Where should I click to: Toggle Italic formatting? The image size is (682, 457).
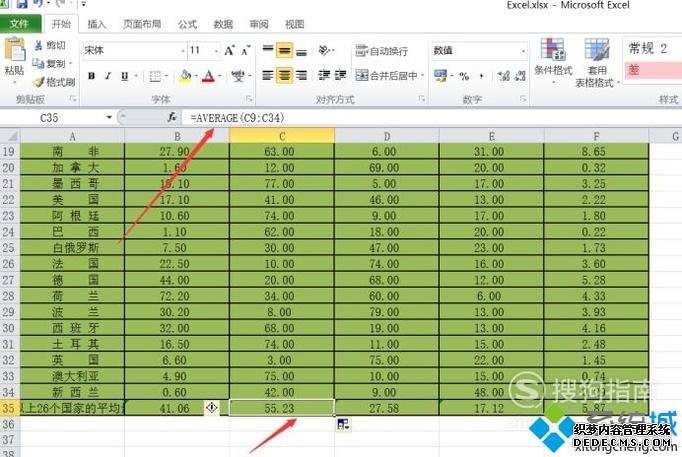click(x=108, y=76)
